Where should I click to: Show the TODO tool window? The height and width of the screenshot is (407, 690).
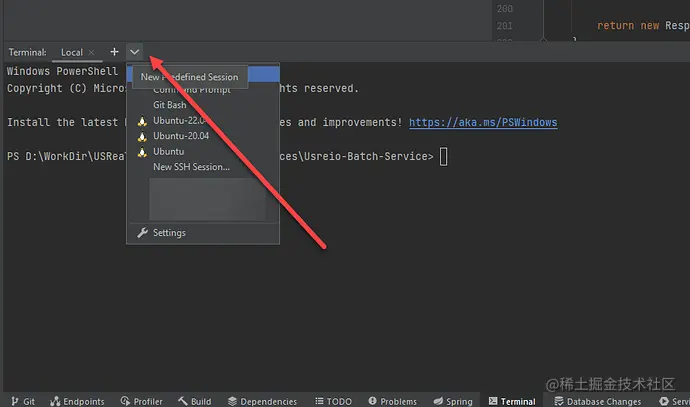334,401
